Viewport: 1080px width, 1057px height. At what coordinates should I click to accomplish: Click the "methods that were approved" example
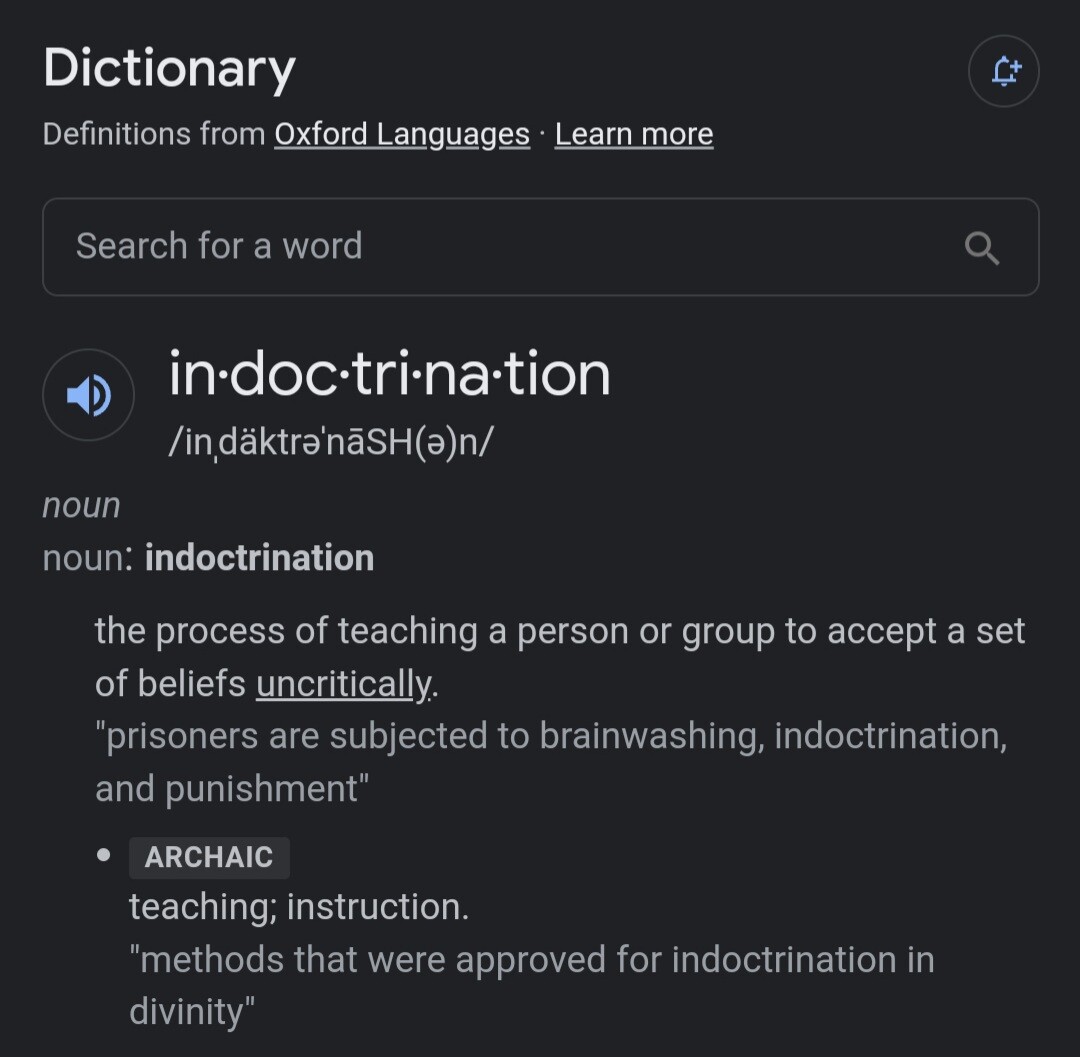tap(531, 960)
